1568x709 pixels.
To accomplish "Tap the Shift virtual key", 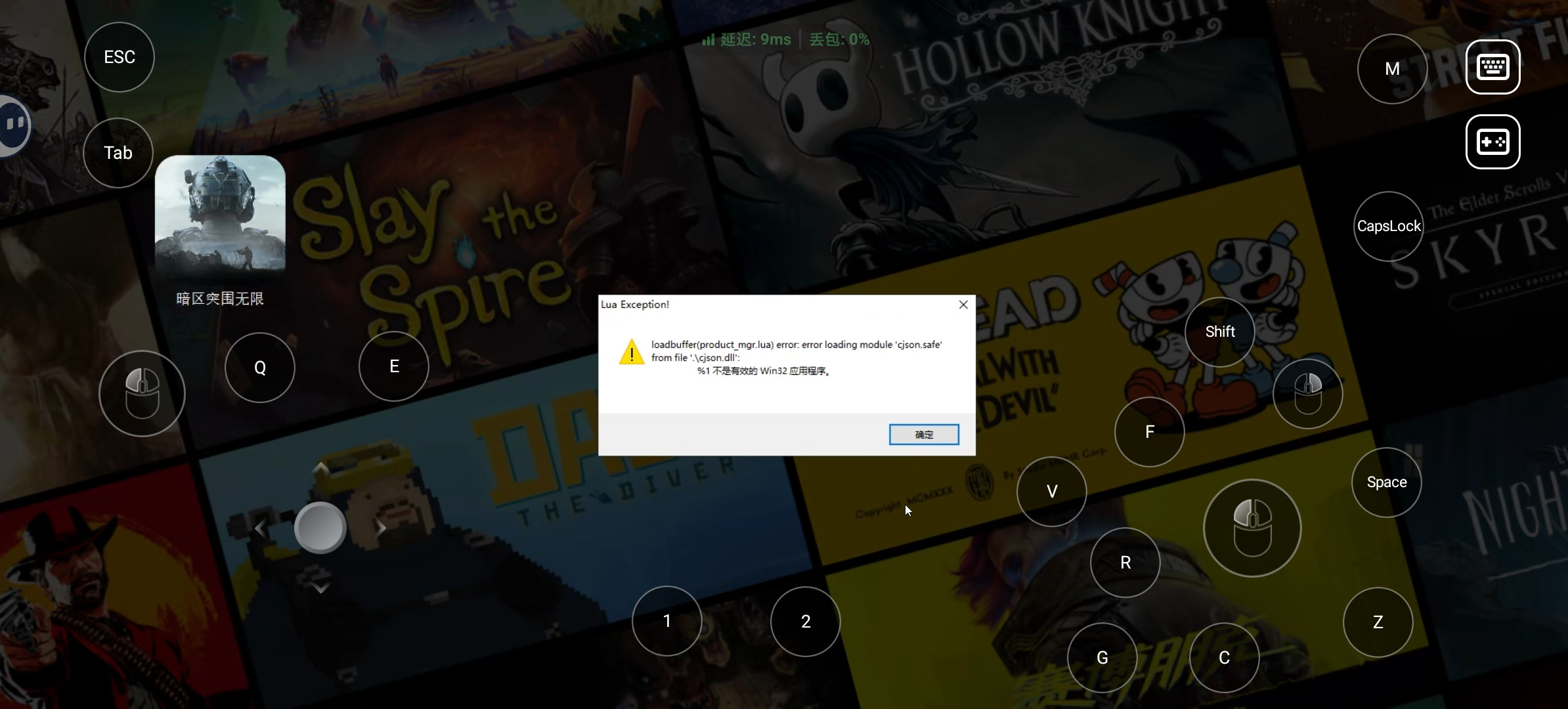I will 1220,332.
